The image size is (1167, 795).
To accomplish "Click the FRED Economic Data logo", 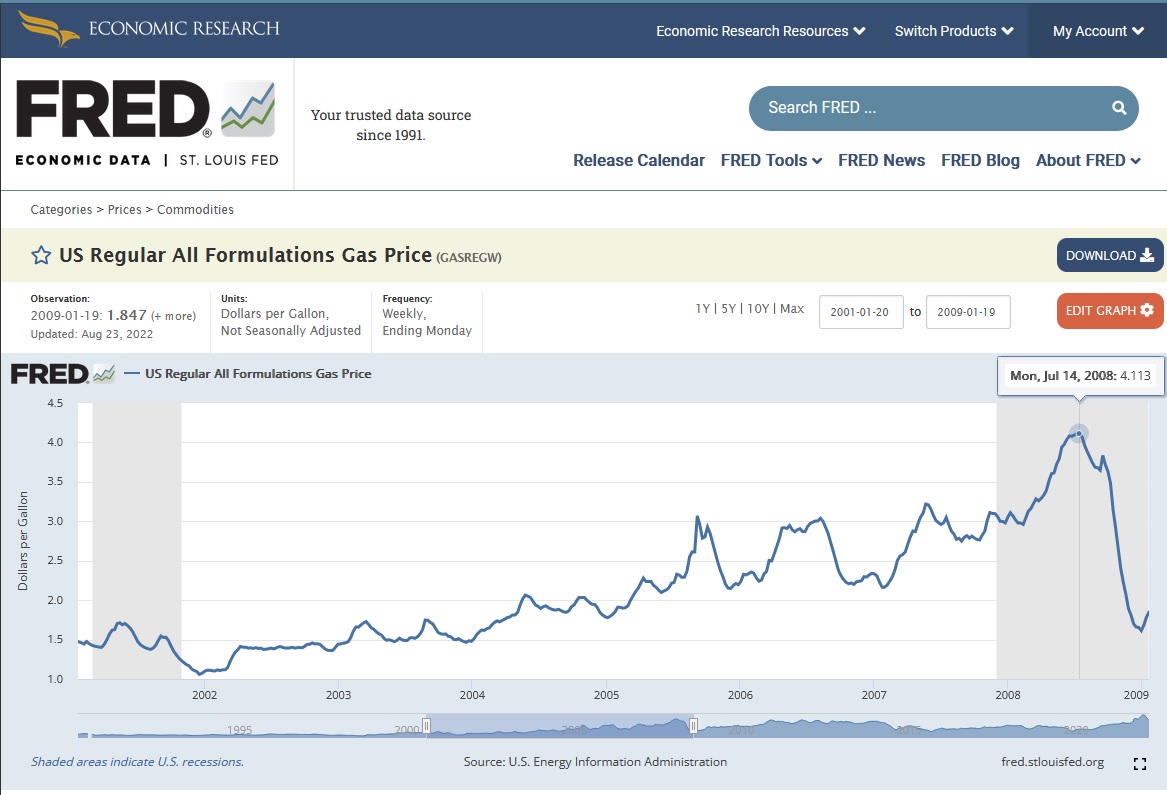I will 147,124.
